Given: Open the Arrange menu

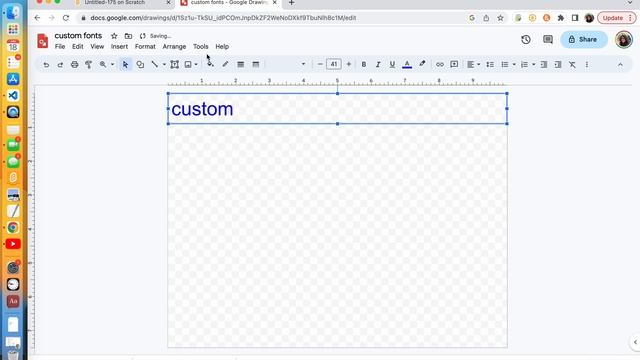Looking at the screenshot, I should [x=174, y=47].
